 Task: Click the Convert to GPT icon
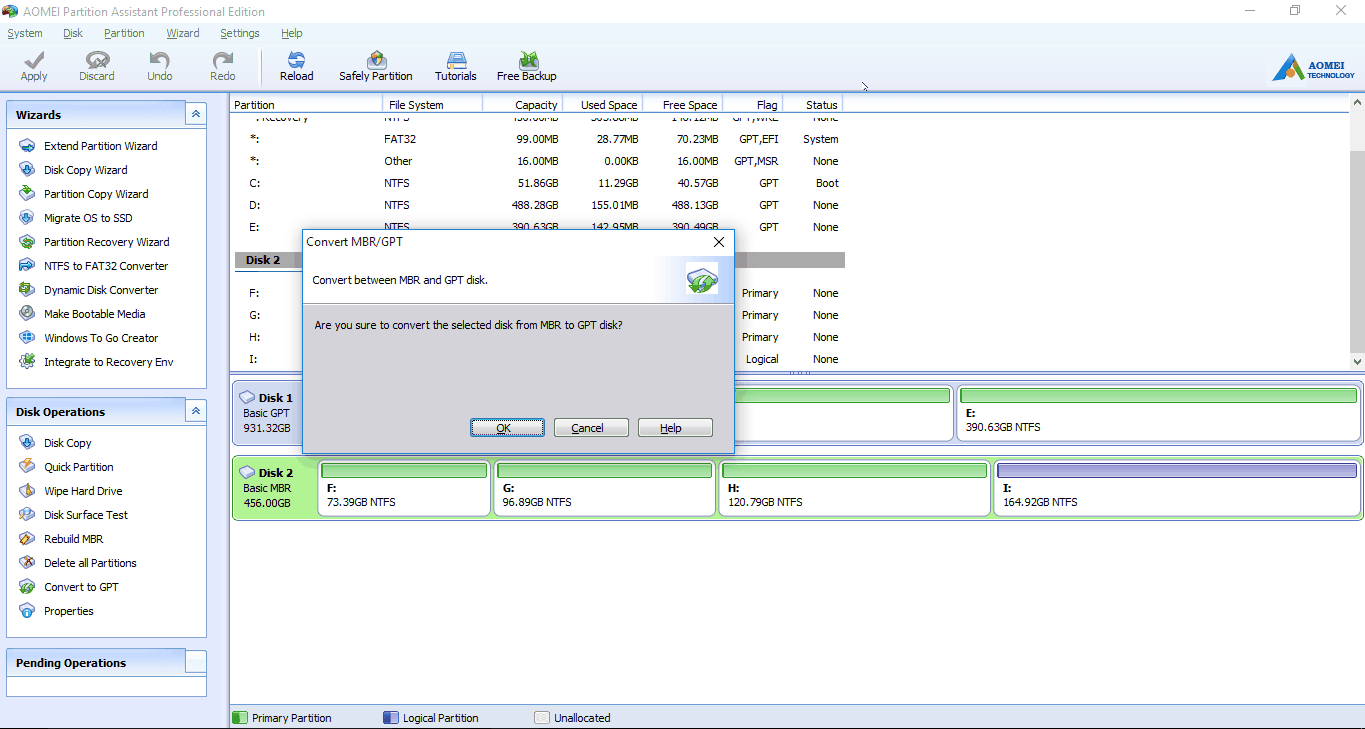click(27, 587)
